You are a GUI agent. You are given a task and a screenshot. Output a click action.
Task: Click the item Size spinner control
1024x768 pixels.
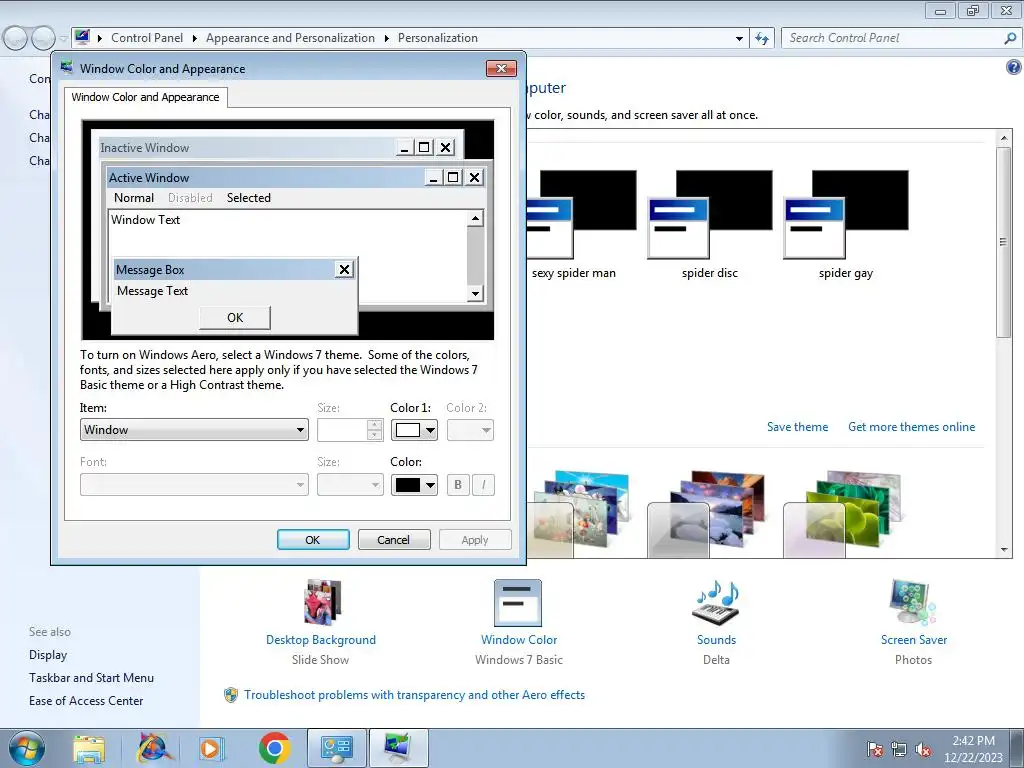(374, 430)
